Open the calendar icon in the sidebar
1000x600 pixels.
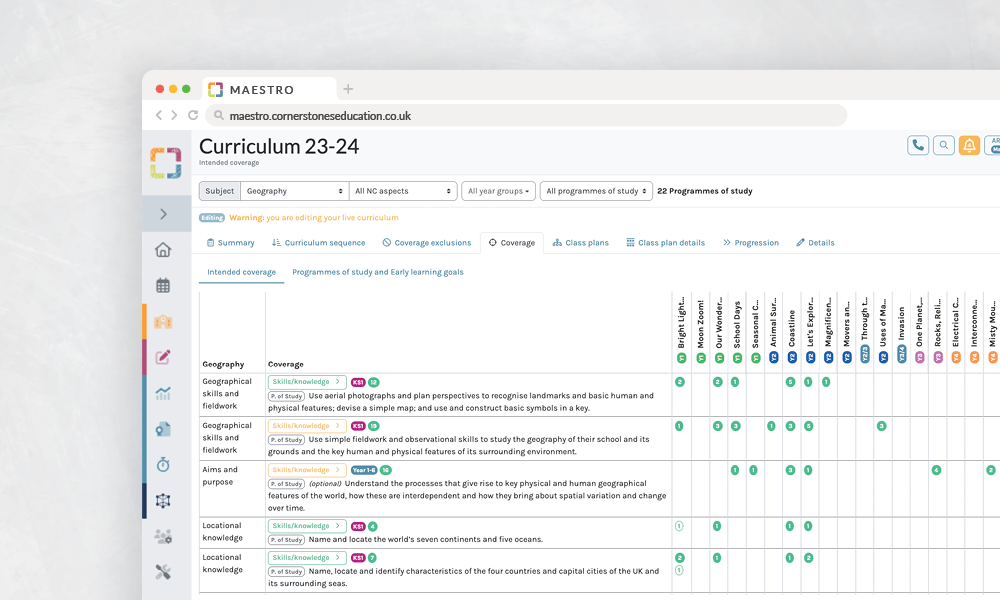coord(163,286)
